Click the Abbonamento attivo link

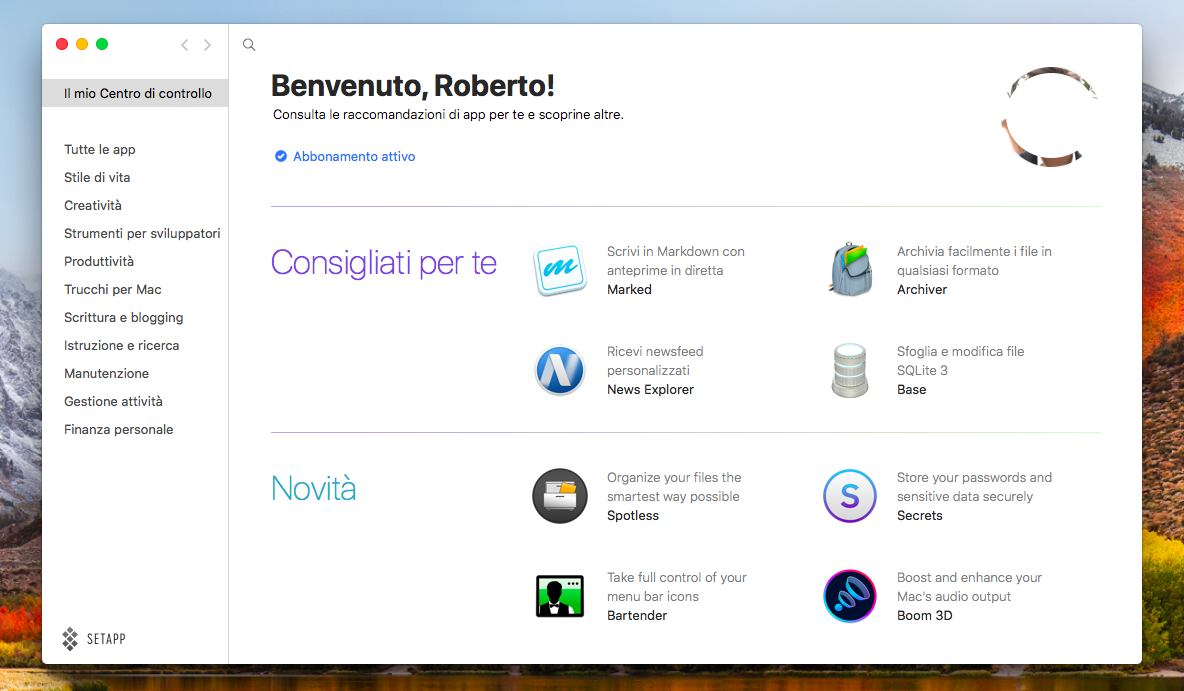click(354, 157)
